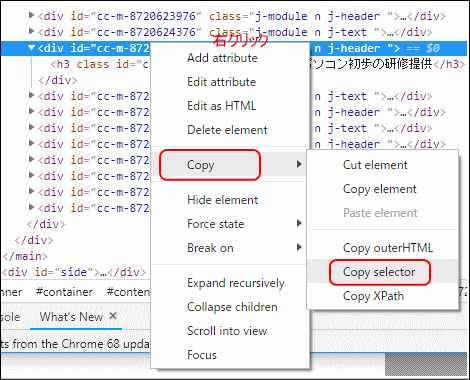
Task: Switch to the What's New tab
Action: tap(71, 317)
